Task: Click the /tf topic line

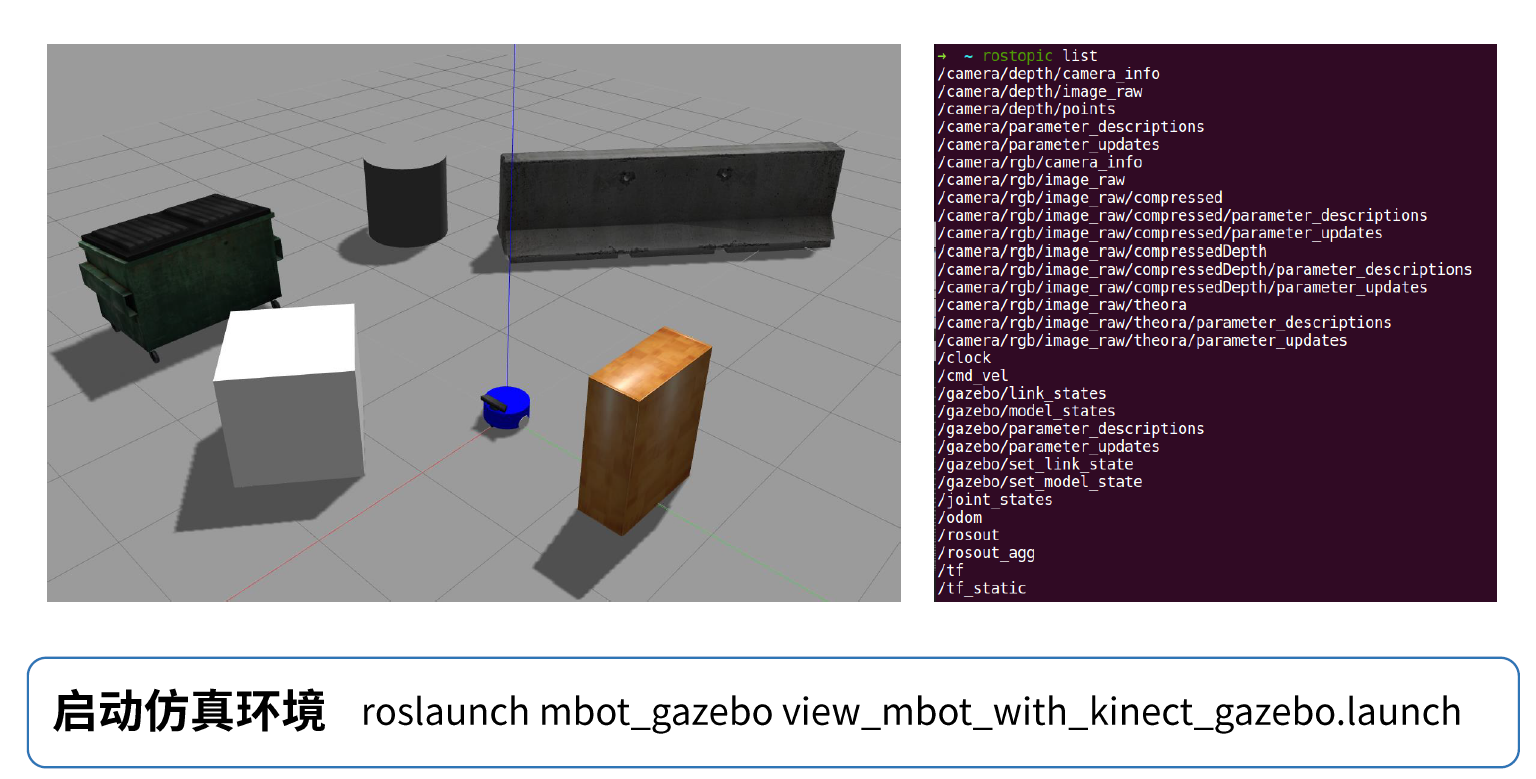Action: 950,571
